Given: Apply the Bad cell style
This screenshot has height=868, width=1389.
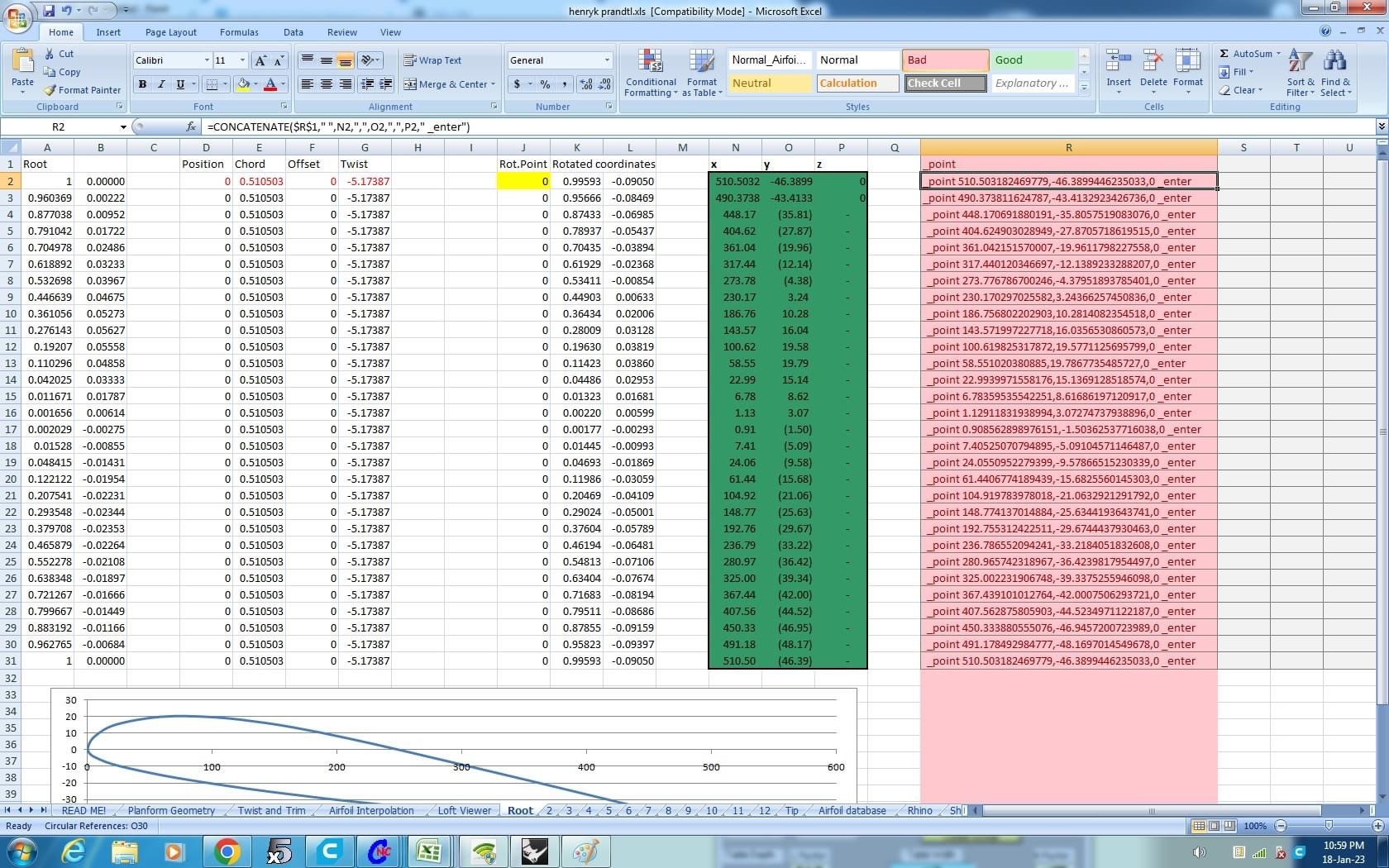Looking at the screenshot, I should coord(945,60).
